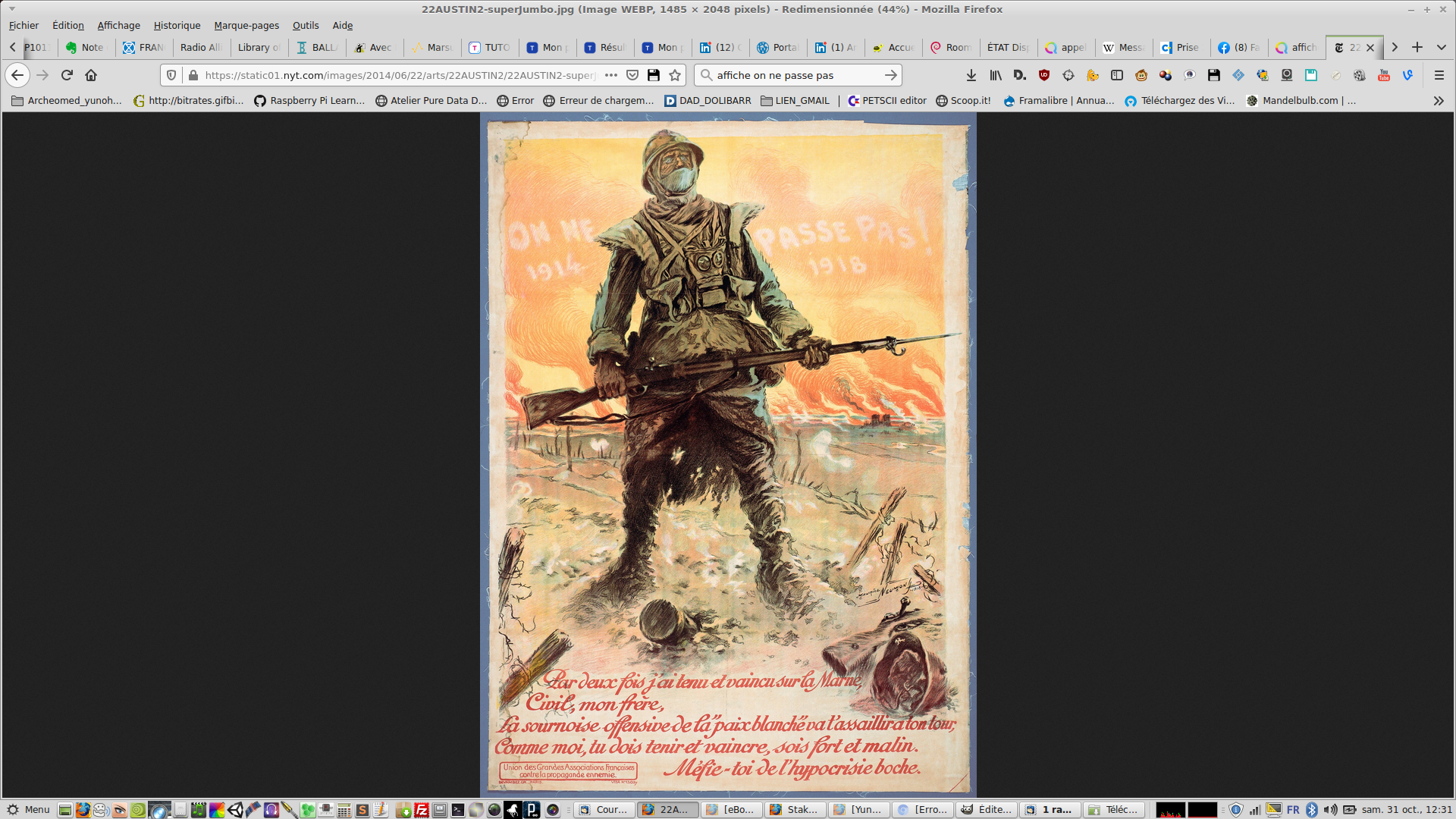Reload the page with the refresh icon
Image resolution: width=1456 pixels, height=819 pixels.
[x=67, y=75]
